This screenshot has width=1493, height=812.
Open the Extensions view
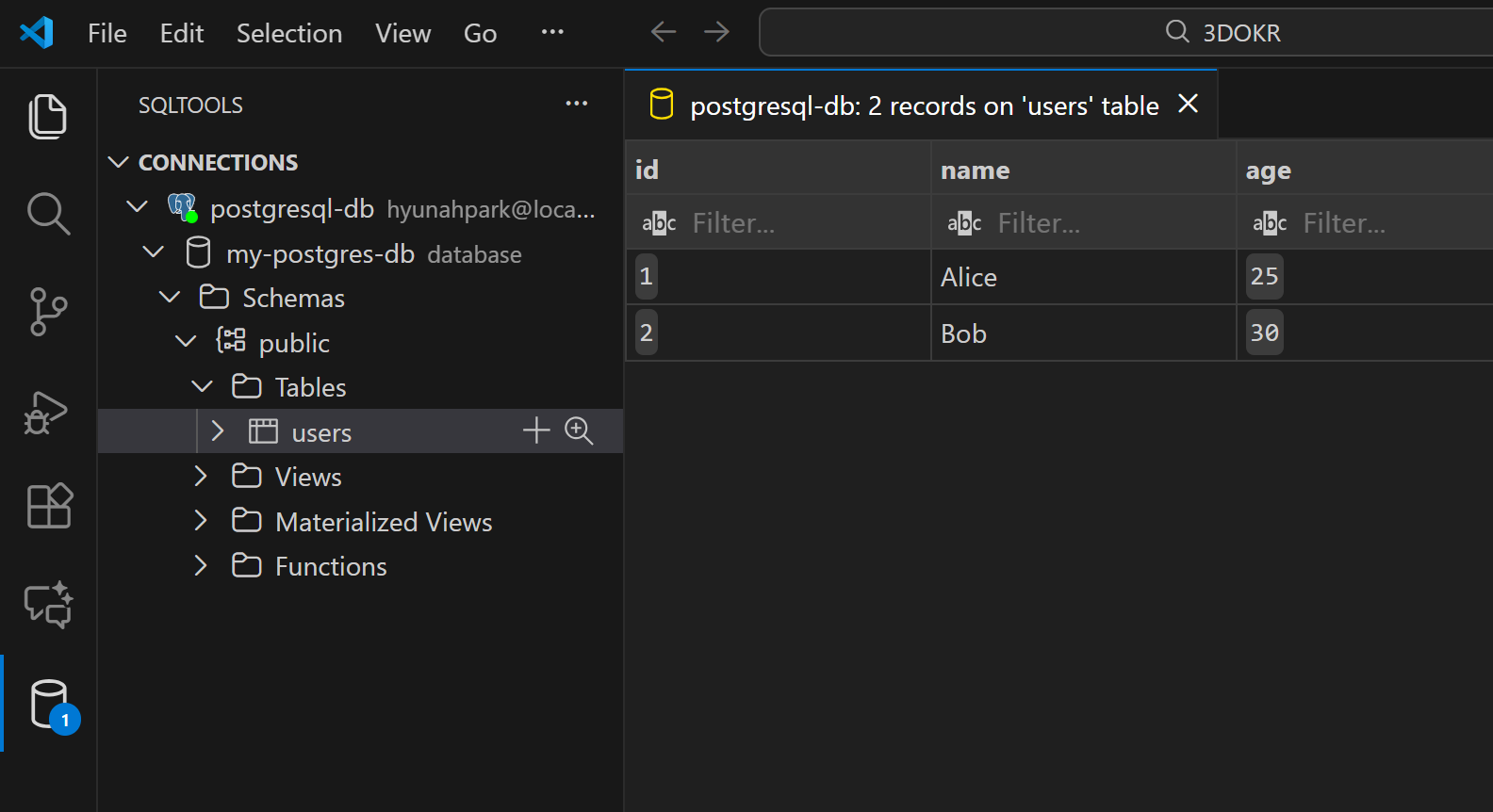click(x=47, y=506)
